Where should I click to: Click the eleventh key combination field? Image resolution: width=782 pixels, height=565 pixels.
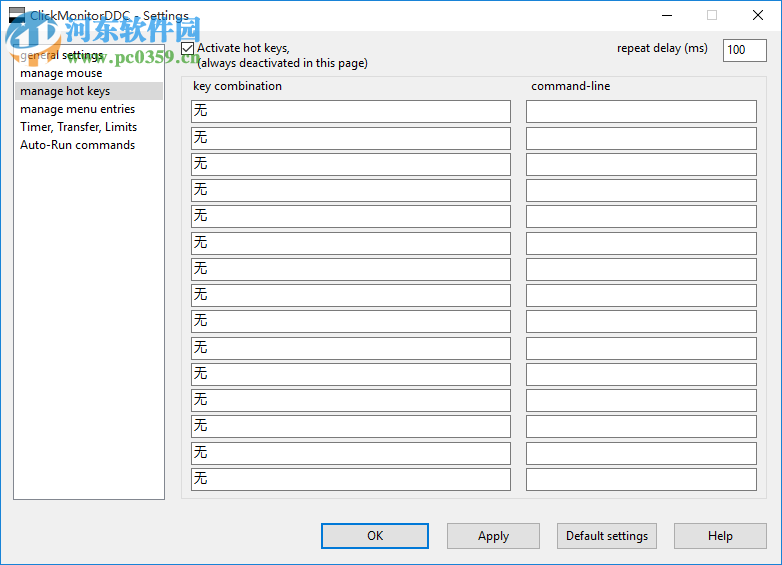pos(351,374)
